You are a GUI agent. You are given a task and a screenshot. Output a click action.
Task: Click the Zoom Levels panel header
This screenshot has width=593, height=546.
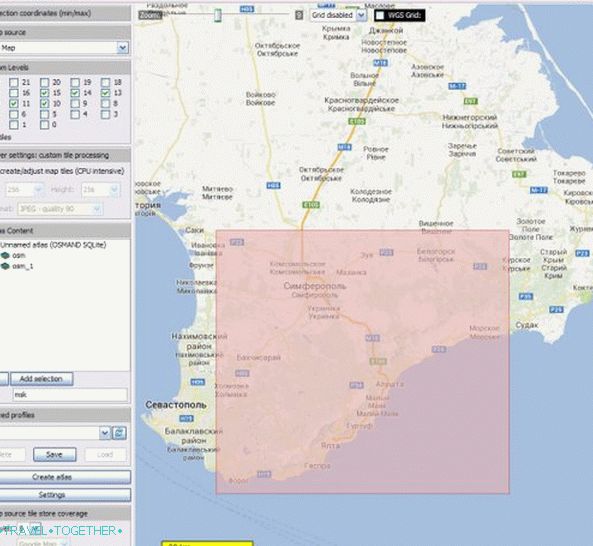[x=65, y=67]
